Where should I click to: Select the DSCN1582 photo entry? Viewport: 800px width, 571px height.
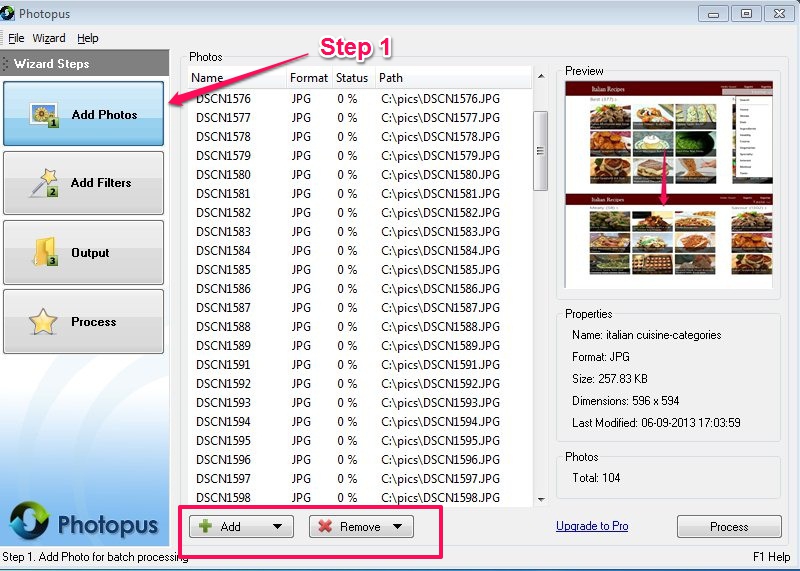click(x=360, y=213)
